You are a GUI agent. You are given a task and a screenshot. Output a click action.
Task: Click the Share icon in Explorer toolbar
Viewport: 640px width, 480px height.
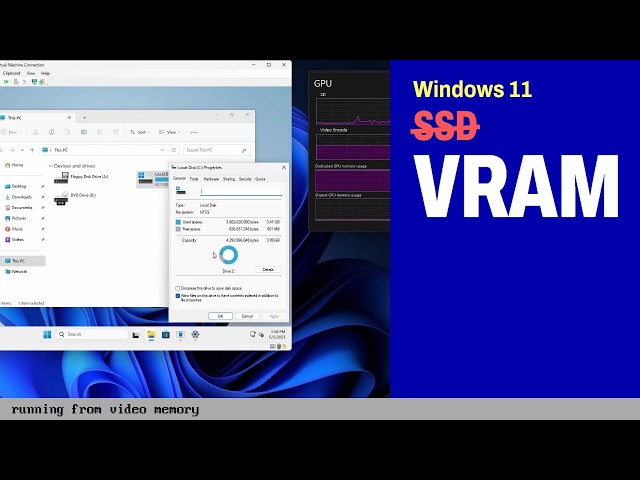tap(100, 132)
